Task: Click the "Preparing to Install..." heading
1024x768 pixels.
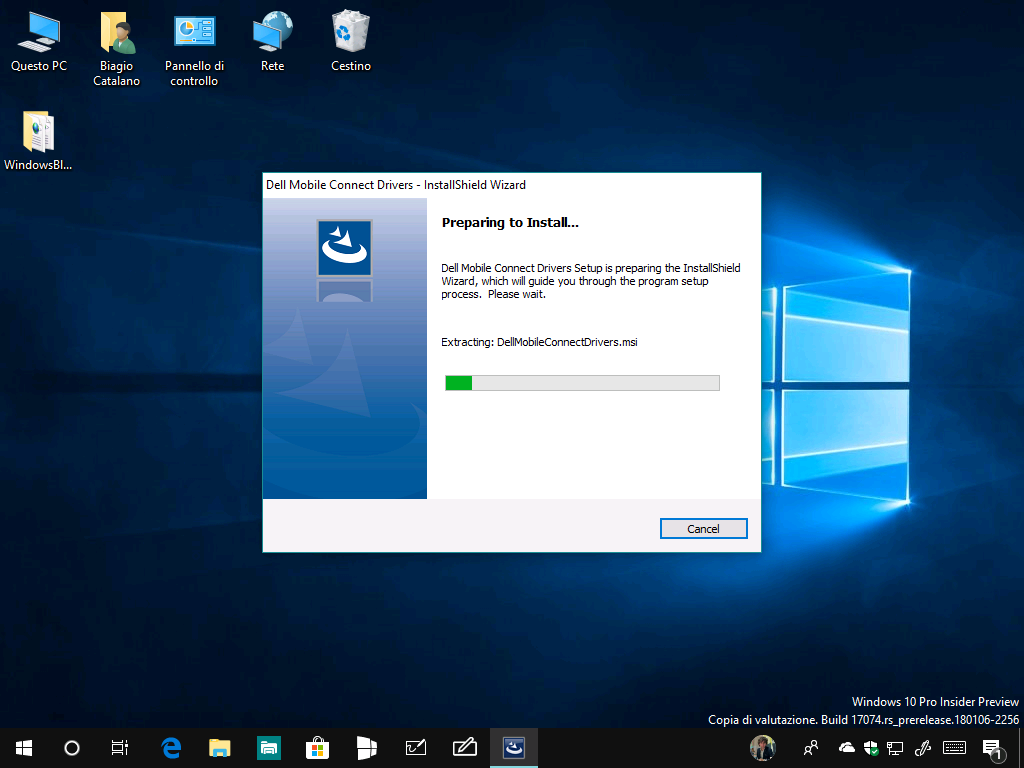Action: [x=510, y=223]
